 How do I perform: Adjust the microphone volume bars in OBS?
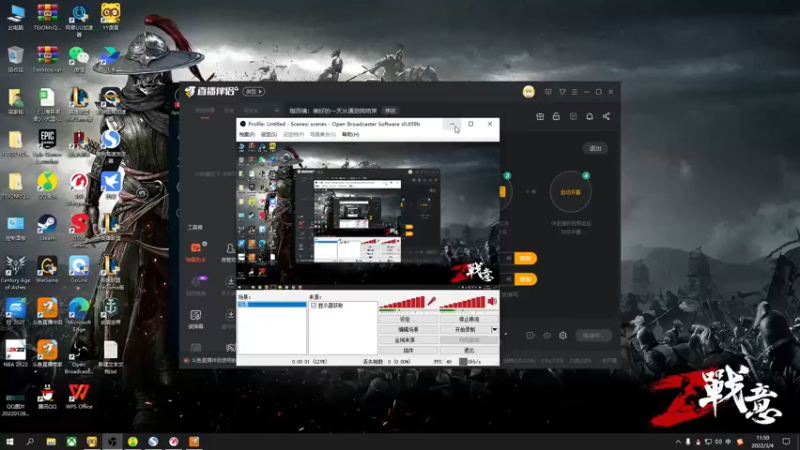402,303
